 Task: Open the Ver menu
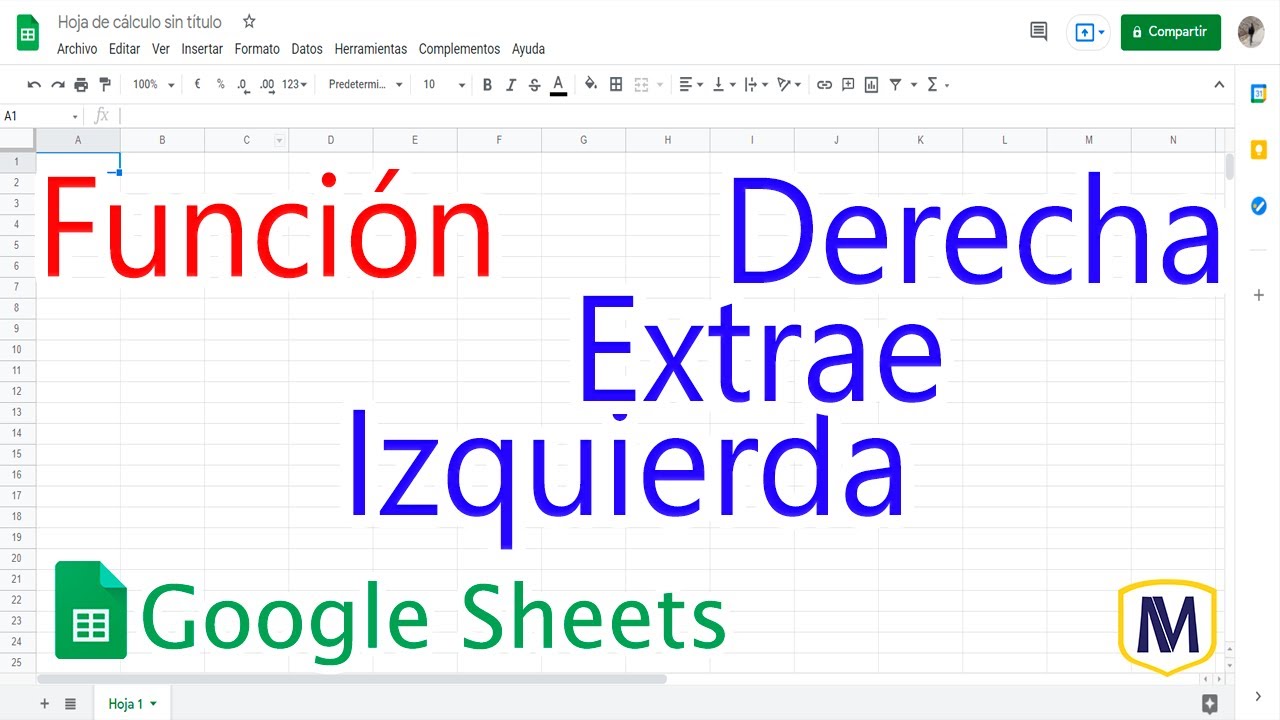click(x=161, y=49)
